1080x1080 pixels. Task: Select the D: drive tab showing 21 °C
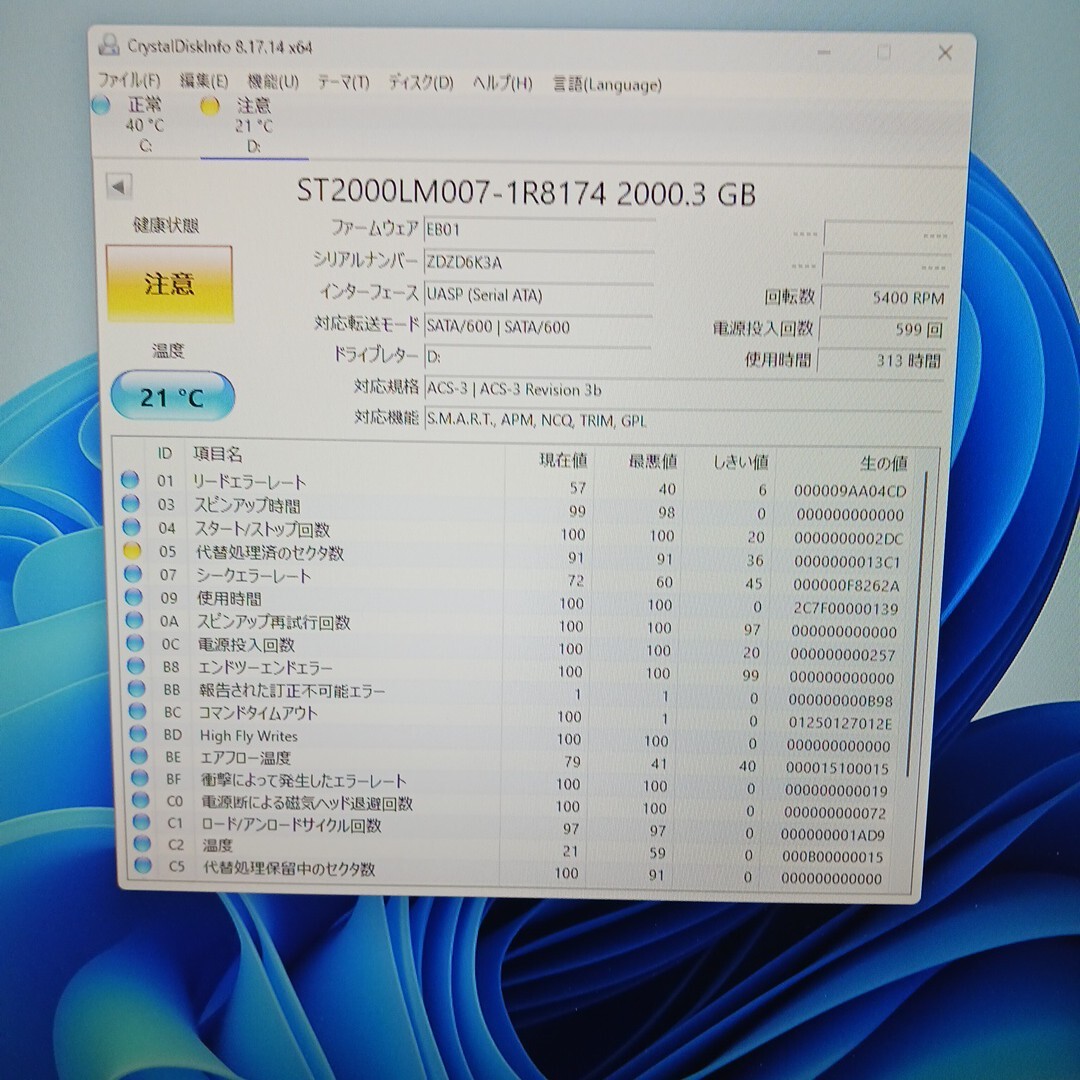[x=253, y=126]
